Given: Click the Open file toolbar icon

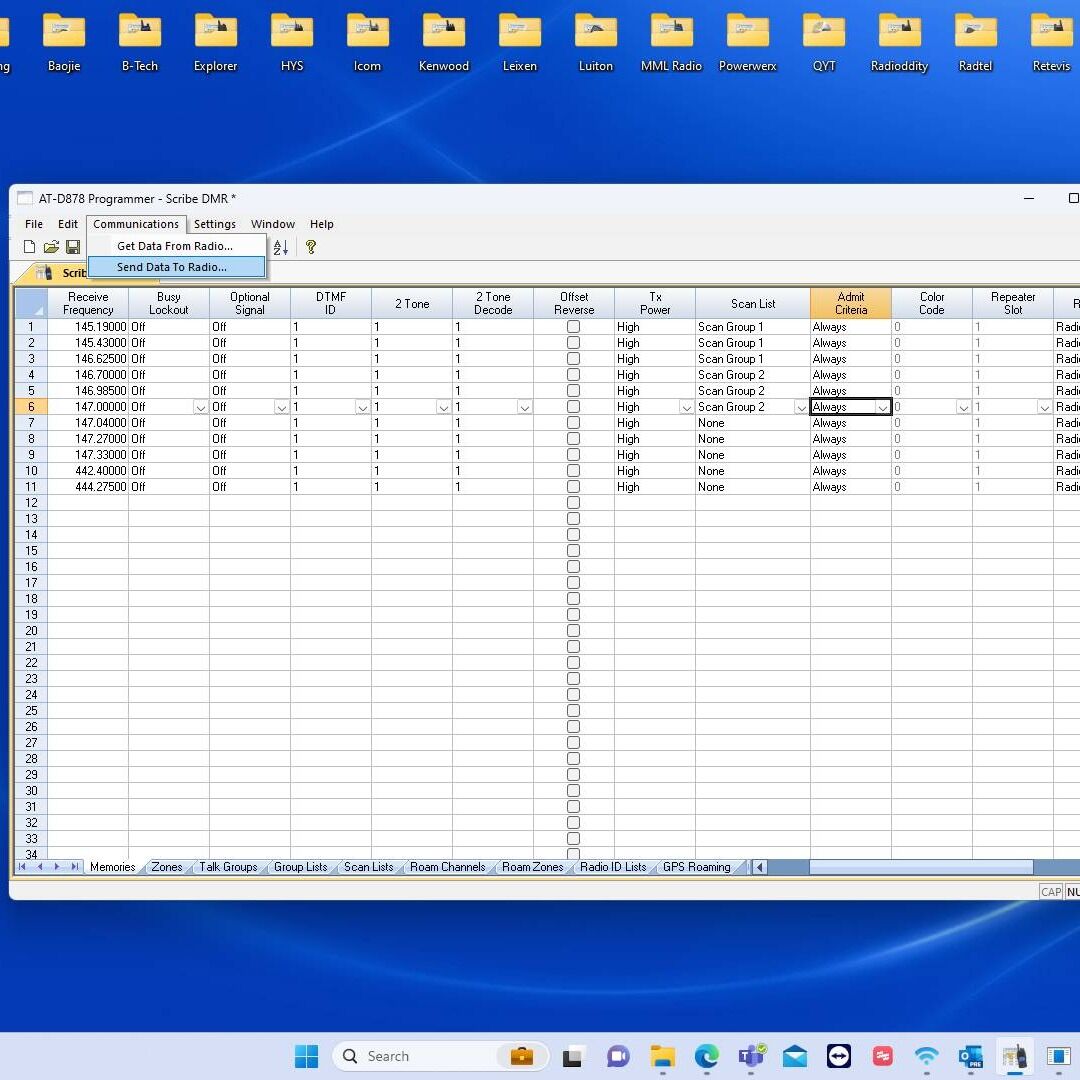Looking at the screenshot, I should [x=51, y=247].
